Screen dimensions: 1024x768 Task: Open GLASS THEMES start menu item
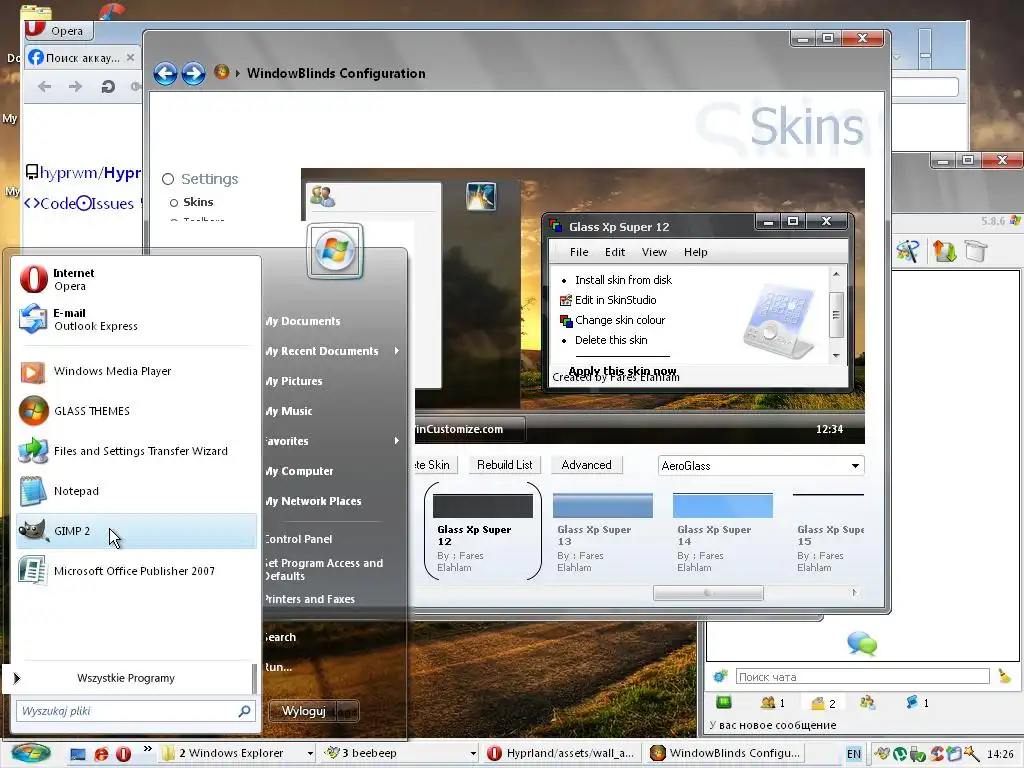(137, 411)
